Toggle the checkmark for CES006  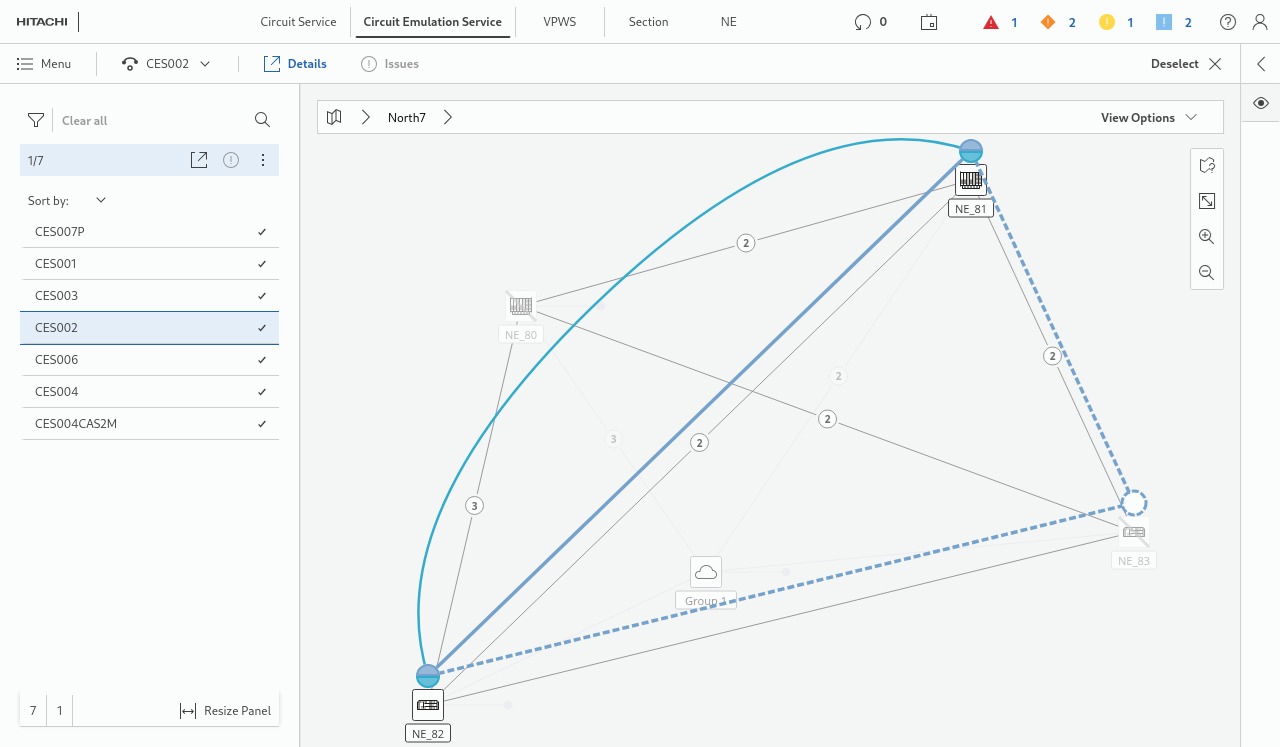click(x=262, y=360)
